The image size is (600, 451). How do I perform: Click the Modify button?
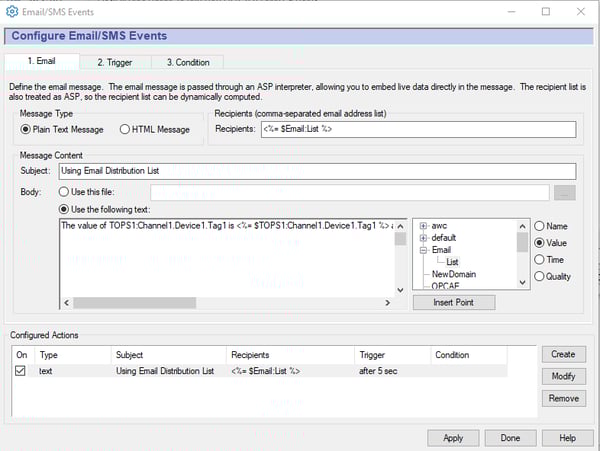(563, 377)
